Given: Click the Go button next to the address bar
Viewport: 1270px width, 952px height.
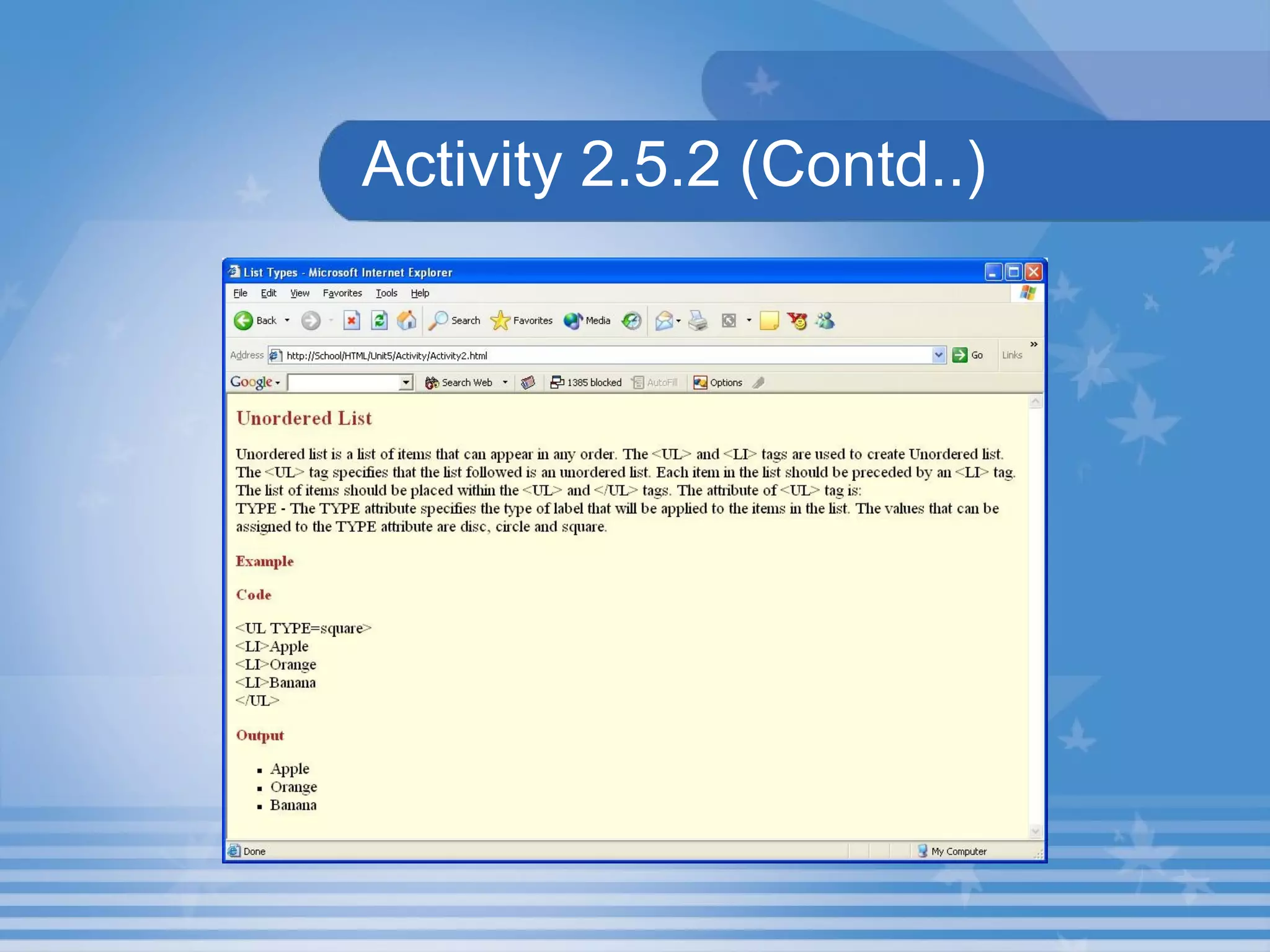Looking at the screenshot, I should coord(968,355).
